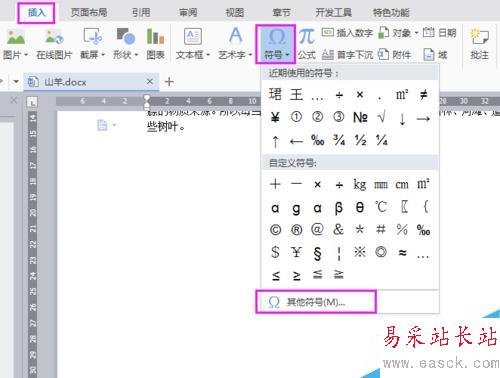Insert the → right arrow symbol
The width and height of the screenshot is (500, 378).
(x=423, y=118)
